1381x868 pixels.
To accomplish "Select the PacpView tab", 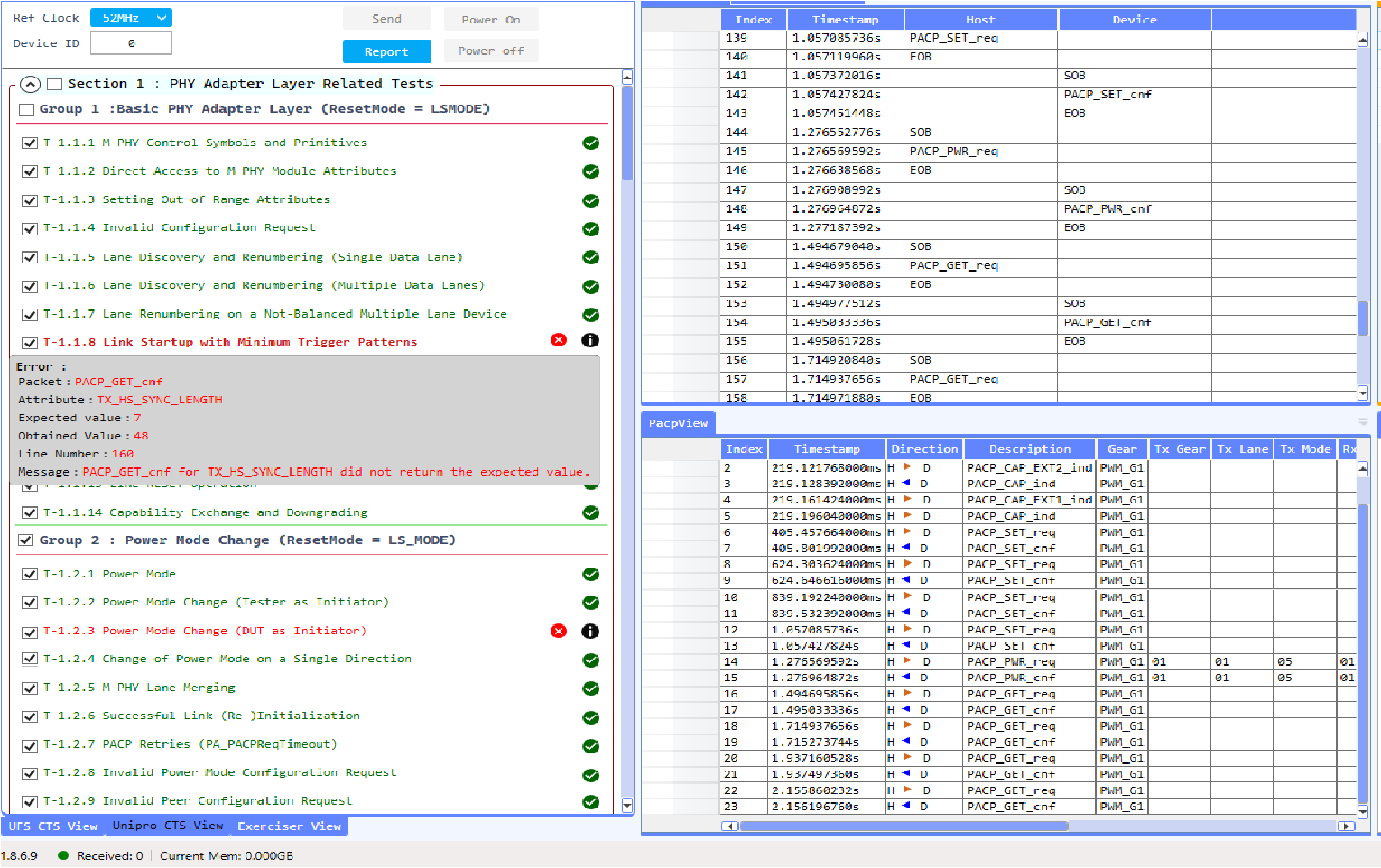I will click(x=679, y=423).
